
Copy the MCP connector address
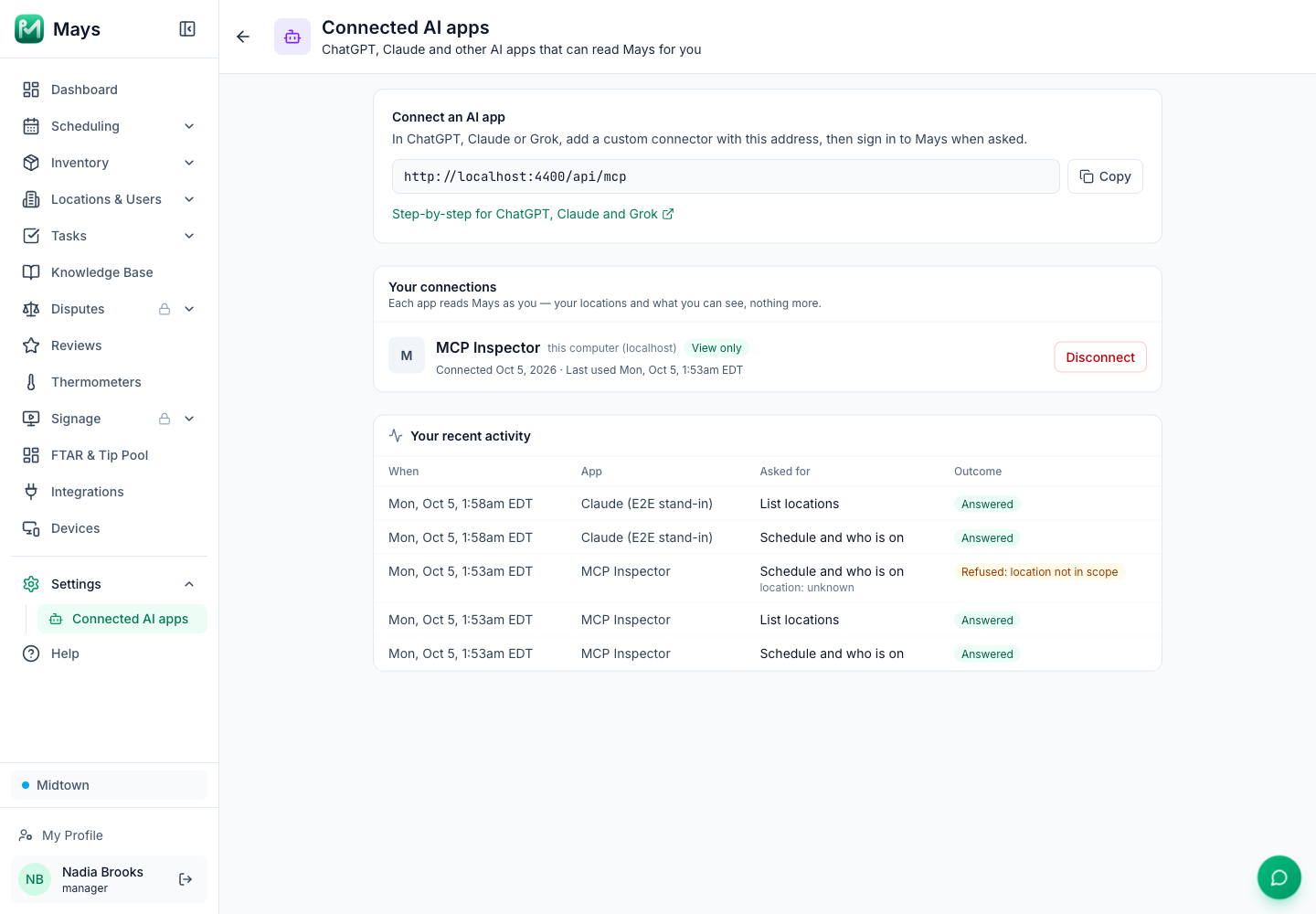coord(1105,176)
